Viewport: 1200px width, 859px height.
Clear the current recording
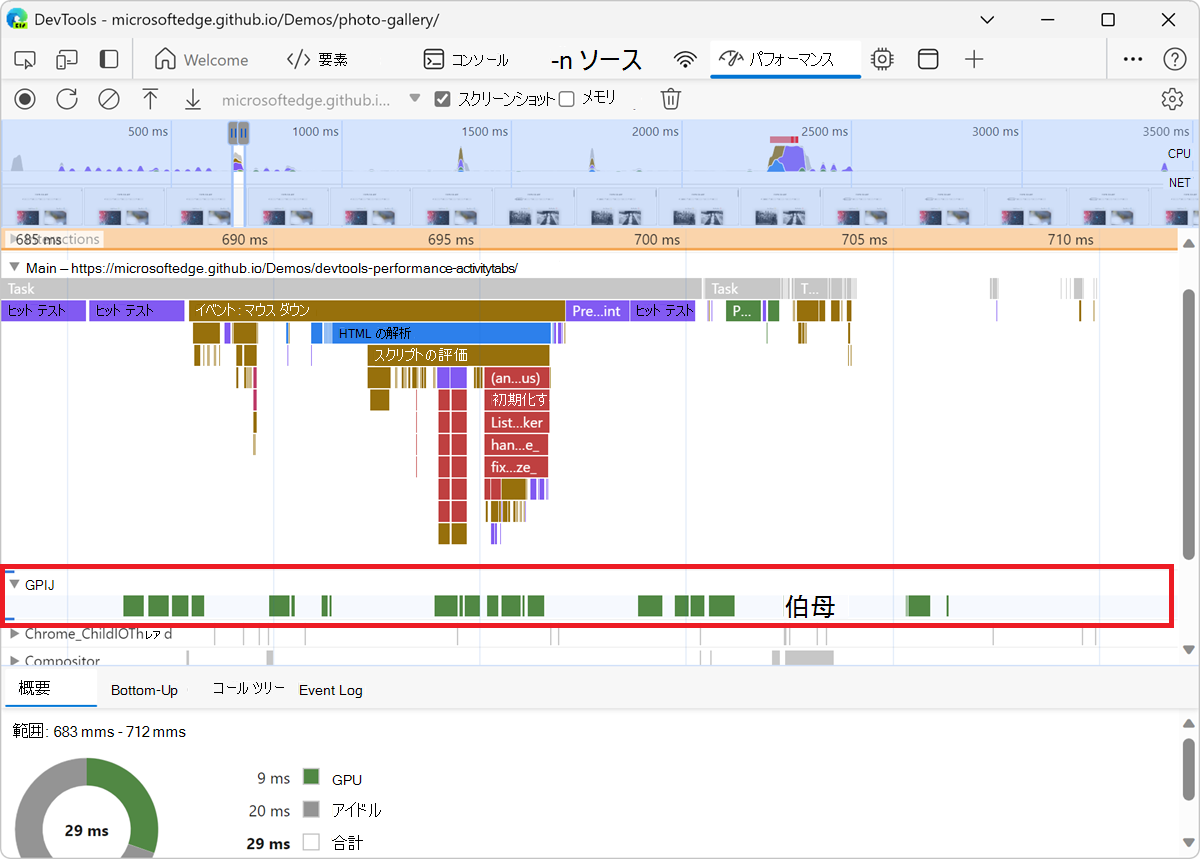[x=108, y=99]
